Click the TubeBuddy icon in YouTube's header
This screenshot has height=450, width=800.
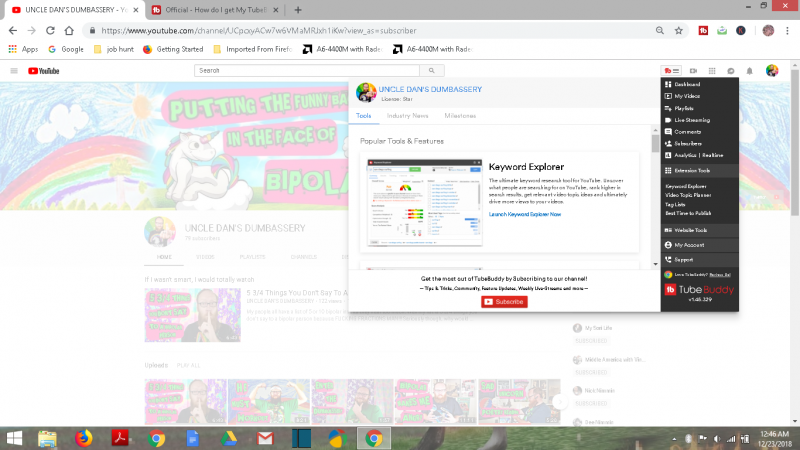tap(671, 71)
